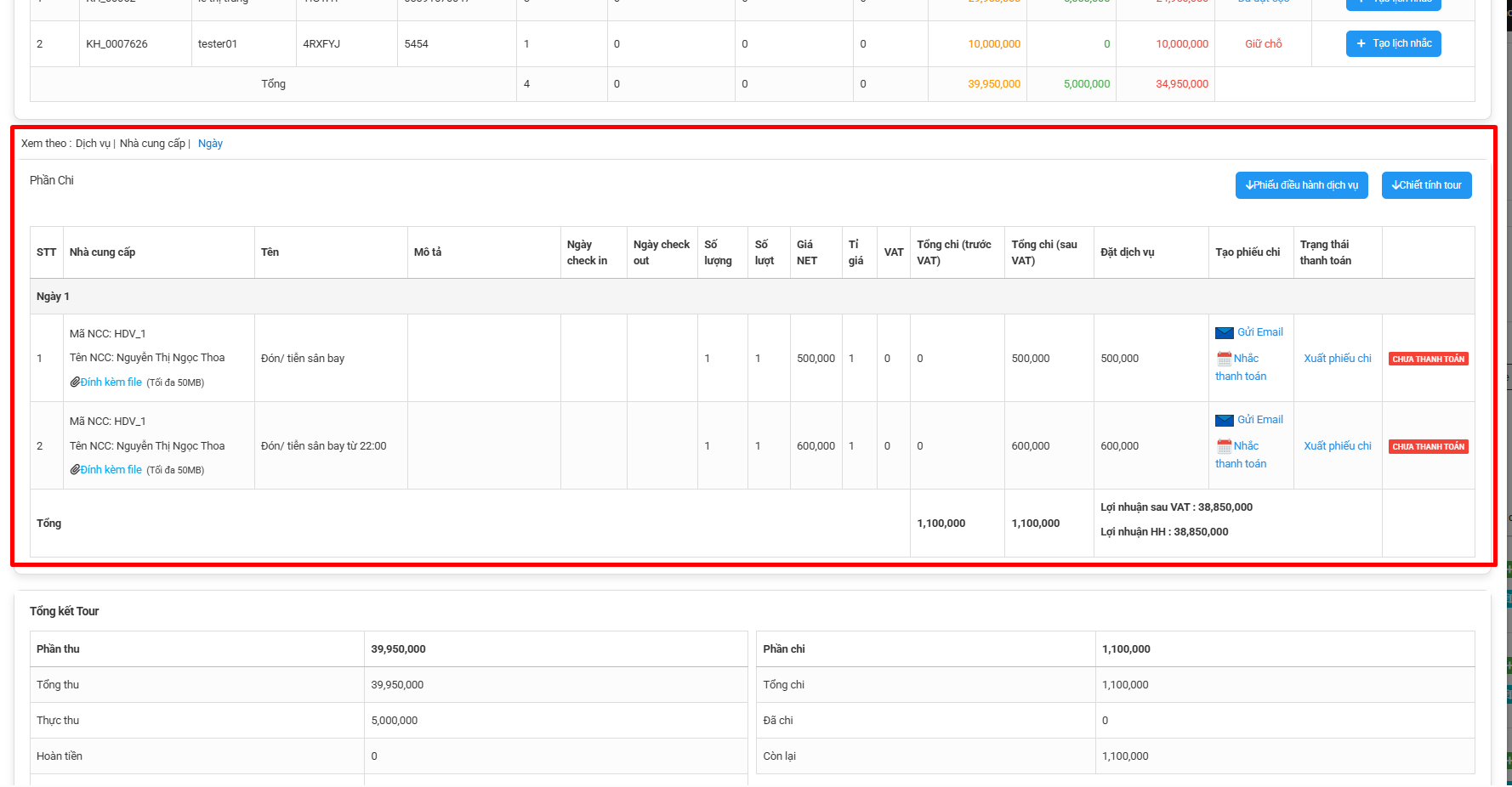Click the Nhà cung cấp column header

[x=102, y=252]
